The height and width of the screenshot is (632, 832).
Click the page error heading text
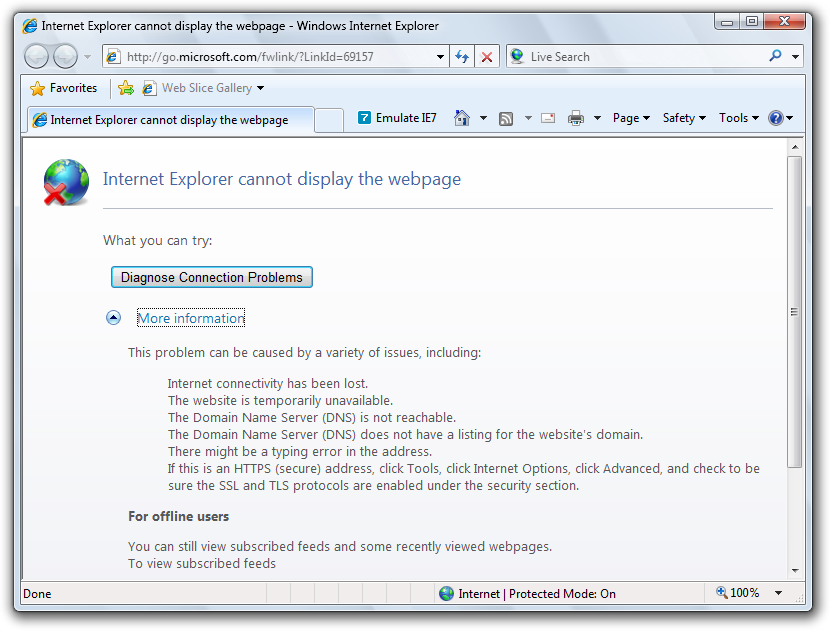click(x=282, y=179)
